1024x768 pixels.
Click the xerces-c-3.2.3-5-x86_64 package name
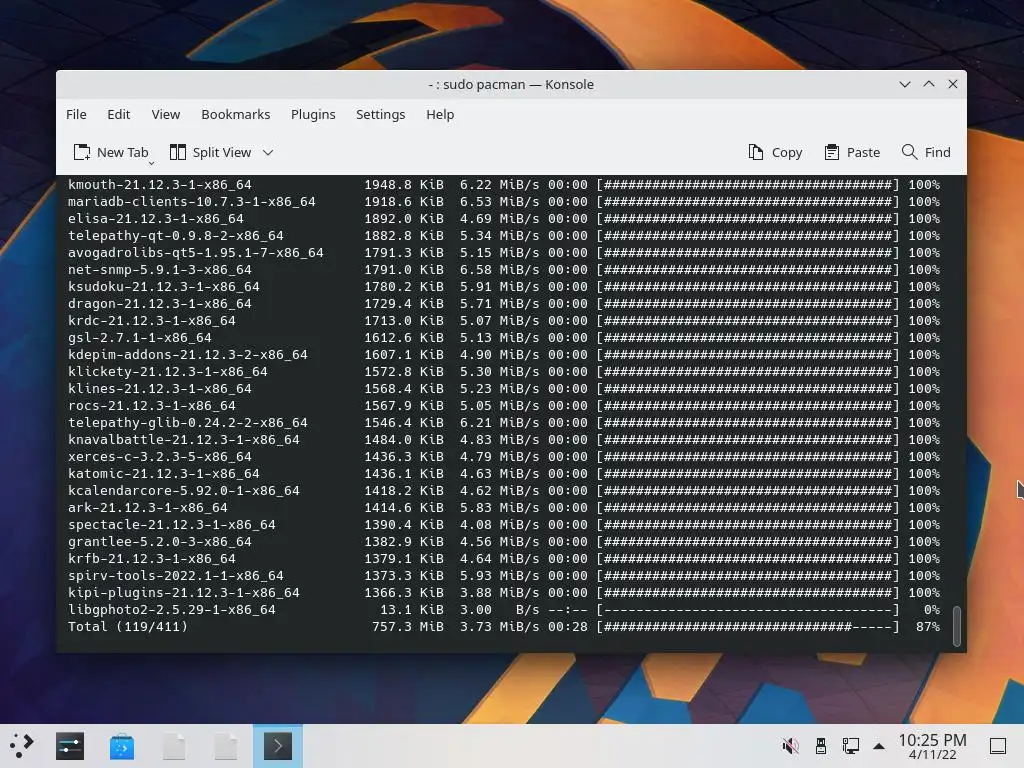(159, 456)
